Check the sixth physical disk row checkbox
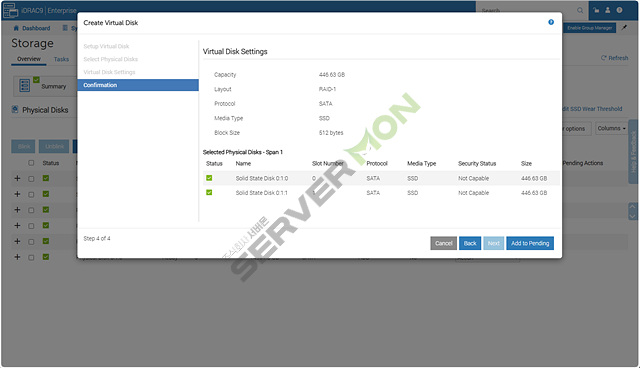640x368 pixels. (31, 257)
